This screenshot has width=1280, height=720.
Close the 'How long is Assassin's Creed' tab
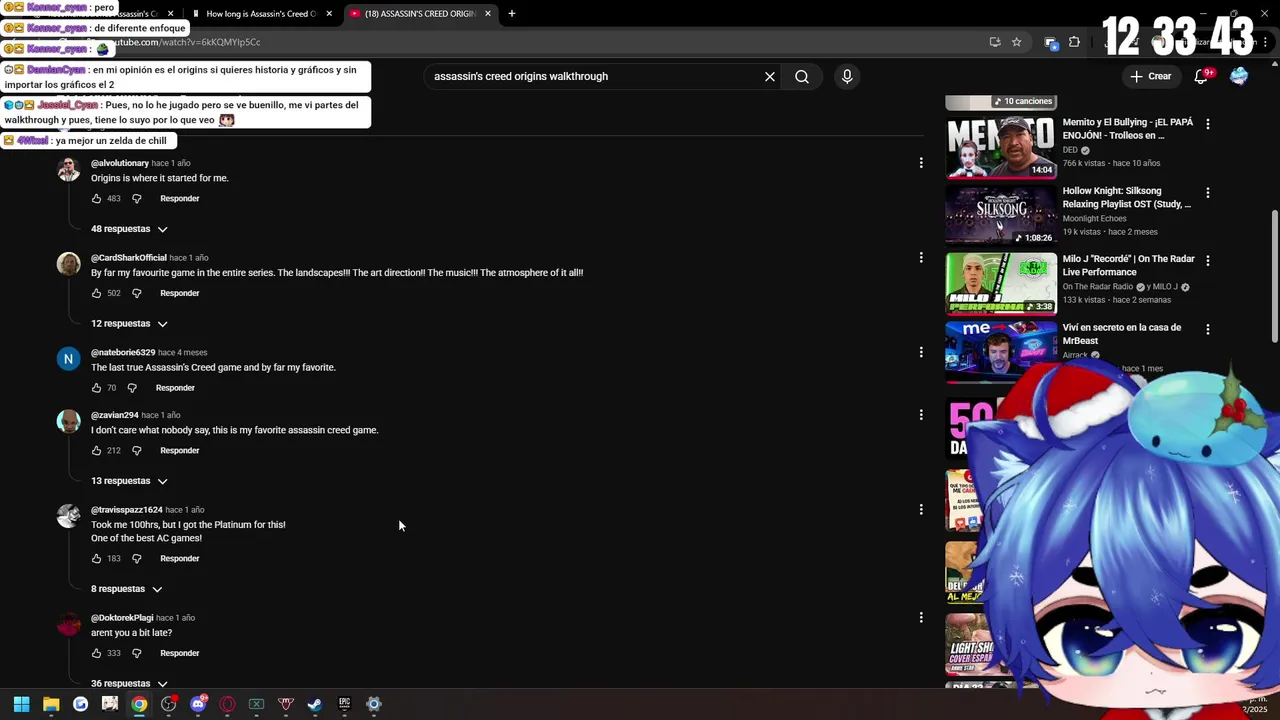pyautogui.click(x=329, y=14)
